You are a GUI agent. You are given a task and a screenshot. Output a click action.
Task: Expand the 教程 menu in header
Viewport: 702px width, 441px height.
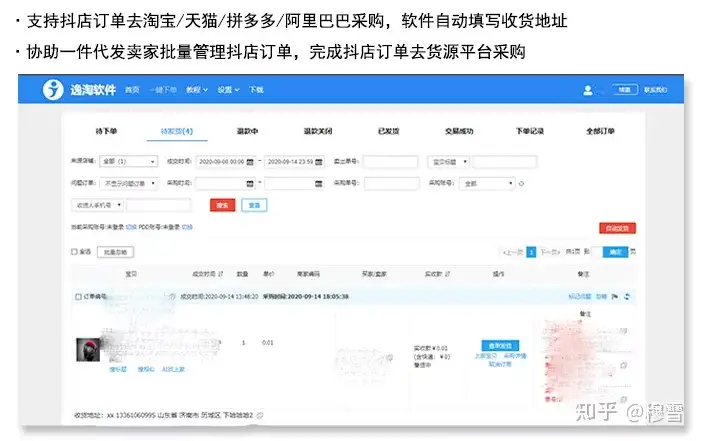coord(197,90)
